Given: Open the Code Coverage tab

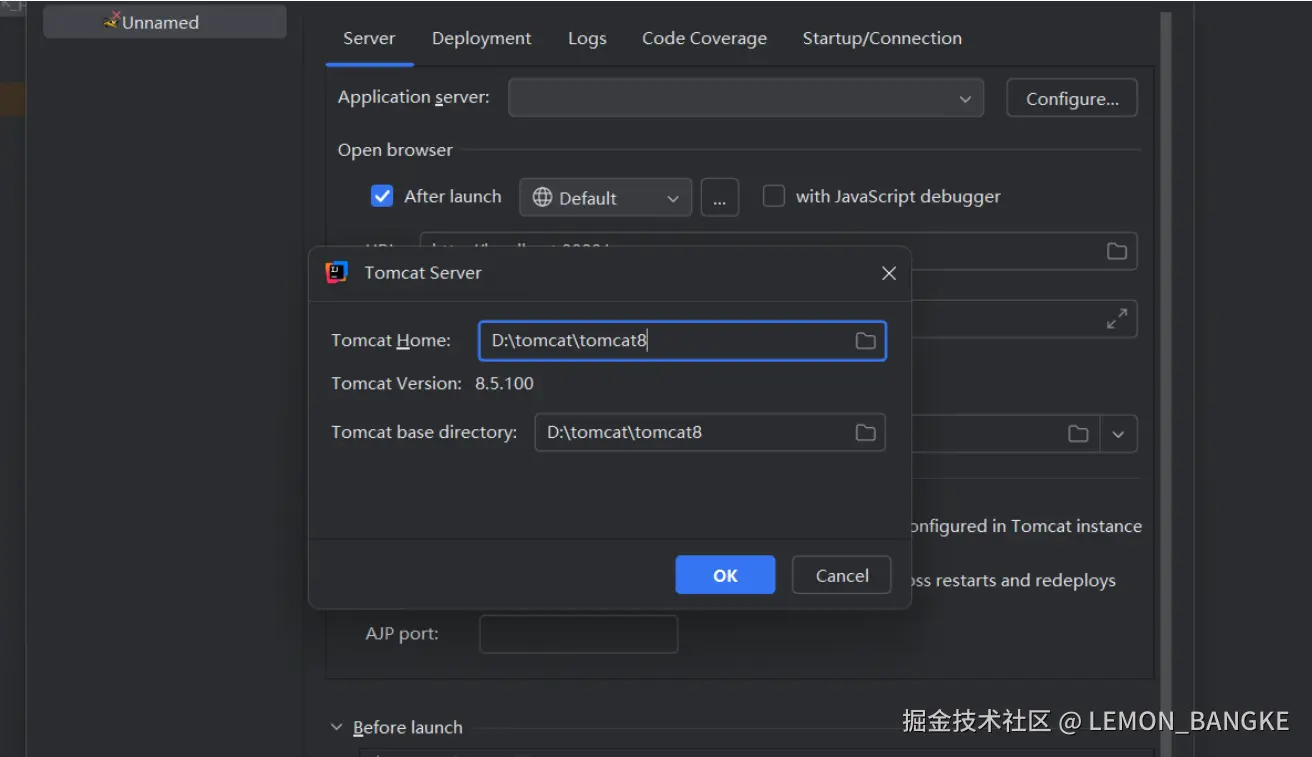Looking at the screenshot, I should tap(704, 38).
